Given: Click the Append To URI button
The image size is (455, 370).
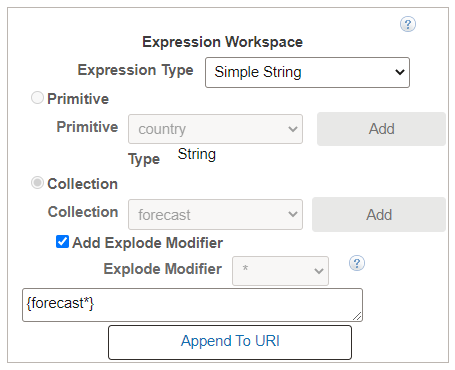Looking at the screenshot, I should pos(230,342).
